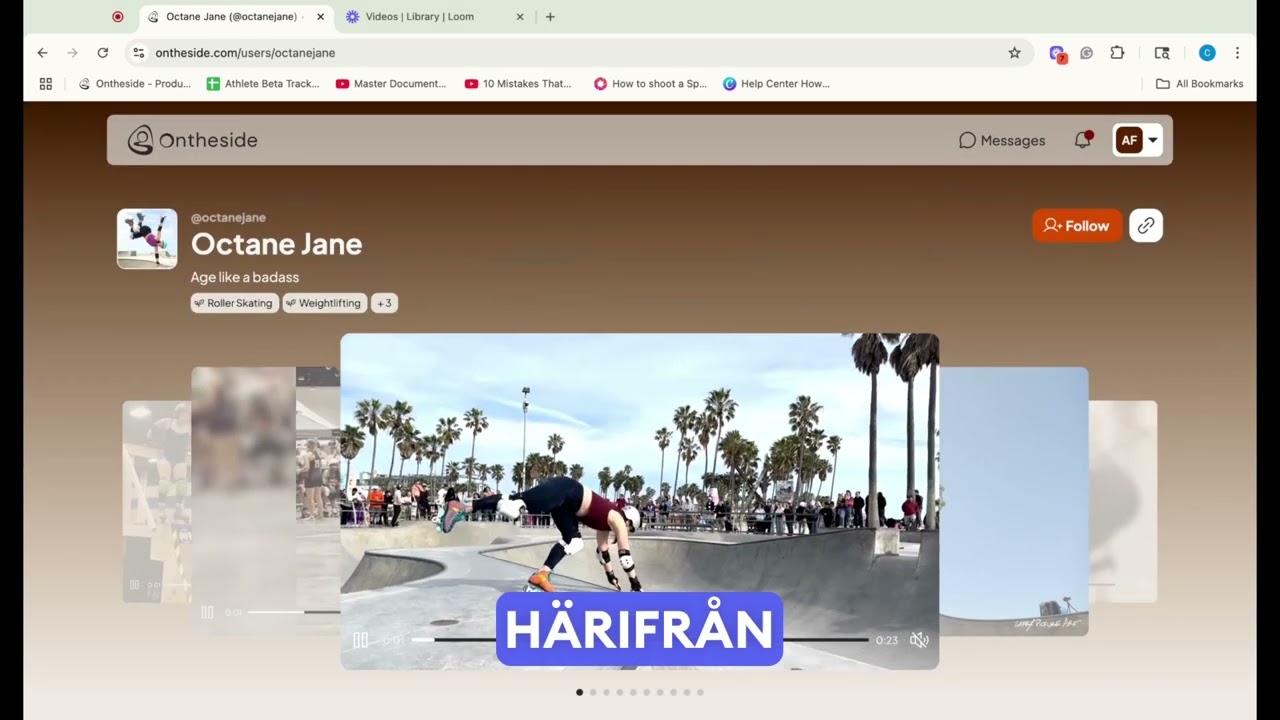
Task: Open How to shoot a Sp... bookmark
Action: [x=650, y=84]
